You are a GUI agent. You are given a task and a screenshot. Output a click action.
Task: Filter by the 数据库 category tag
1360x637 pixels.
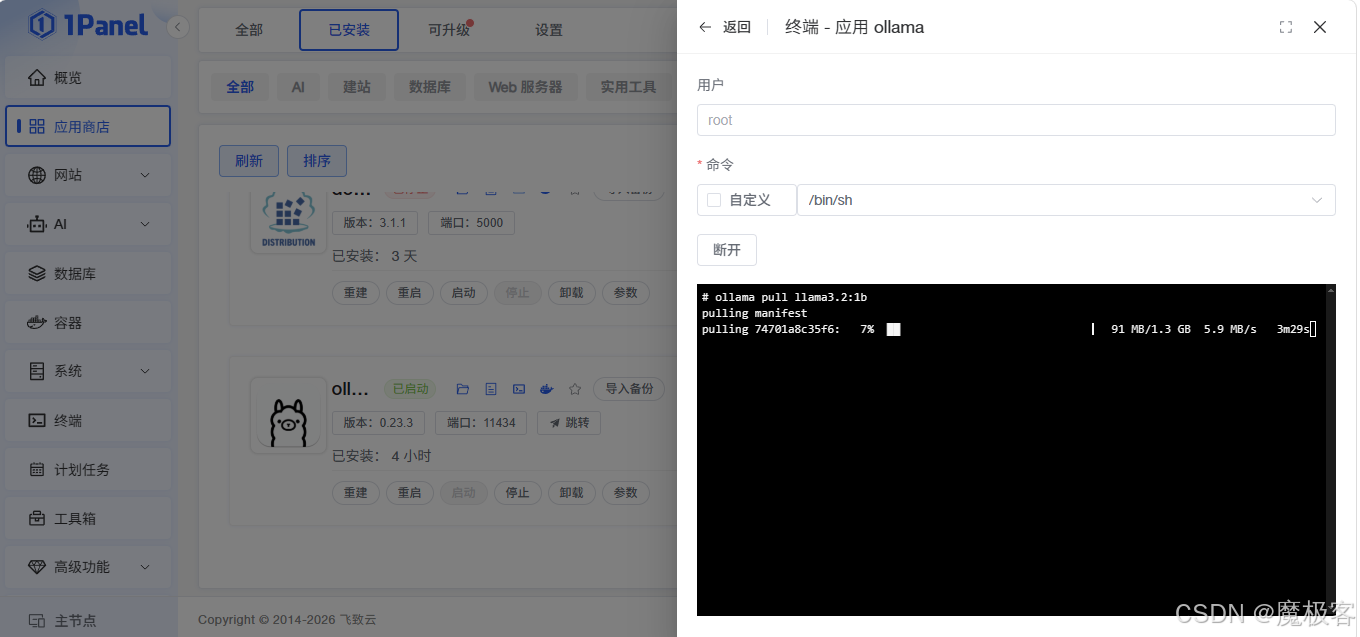click(x=430, y=87)
